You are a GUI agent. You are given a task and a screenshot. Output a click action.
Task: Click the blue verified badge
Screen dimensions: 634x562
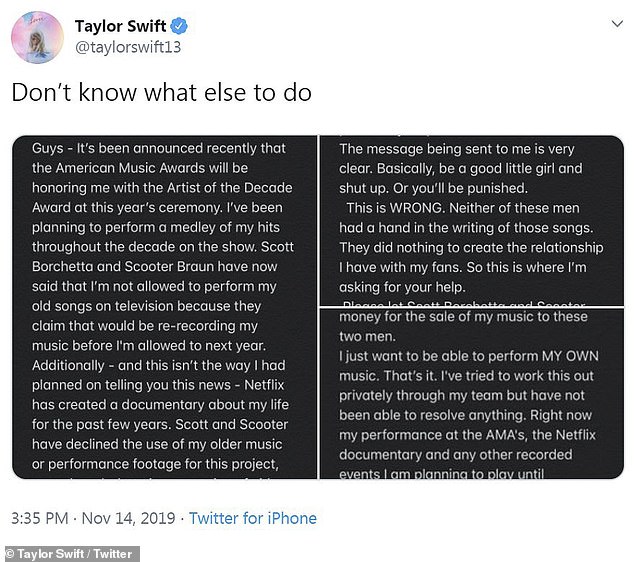click(179, 26)
